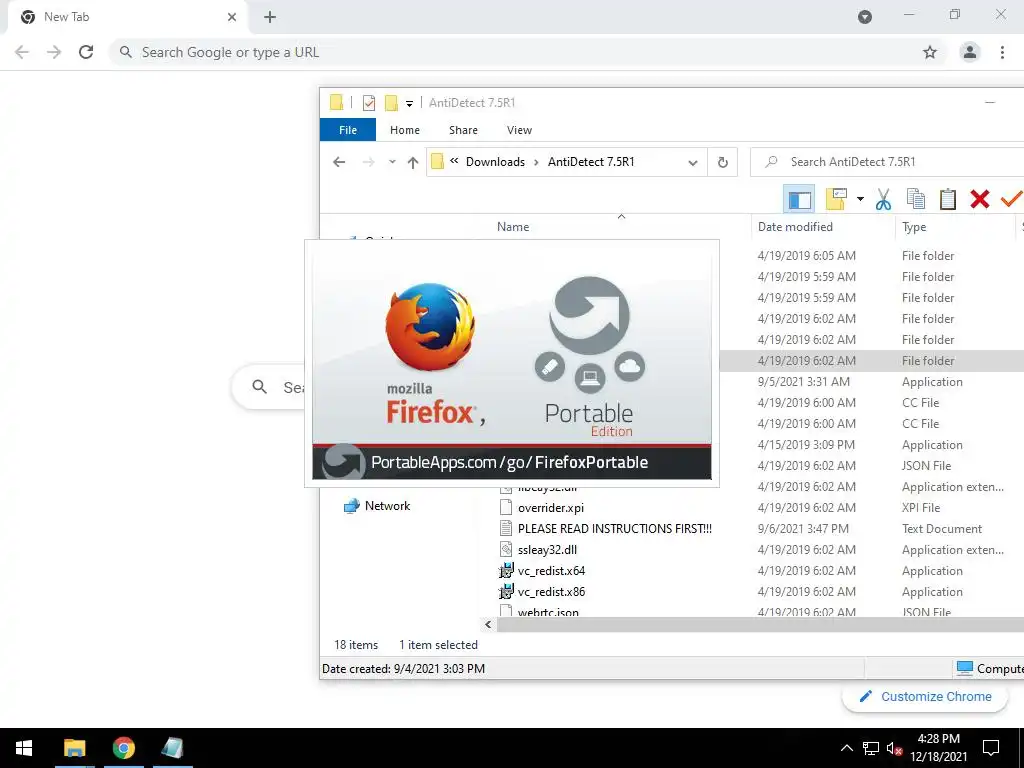1024x768 pixels.
Task: Show hidden system tray icons
Action: (x=846, y=748)
